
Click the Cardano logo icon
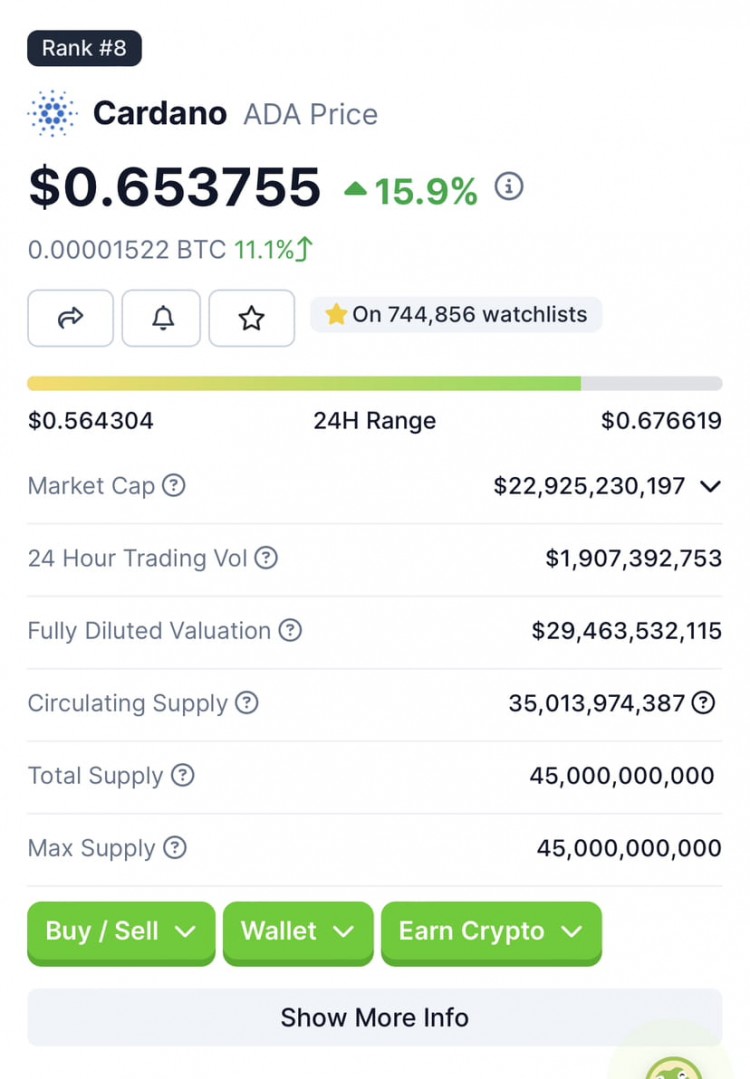coord(52,113)
